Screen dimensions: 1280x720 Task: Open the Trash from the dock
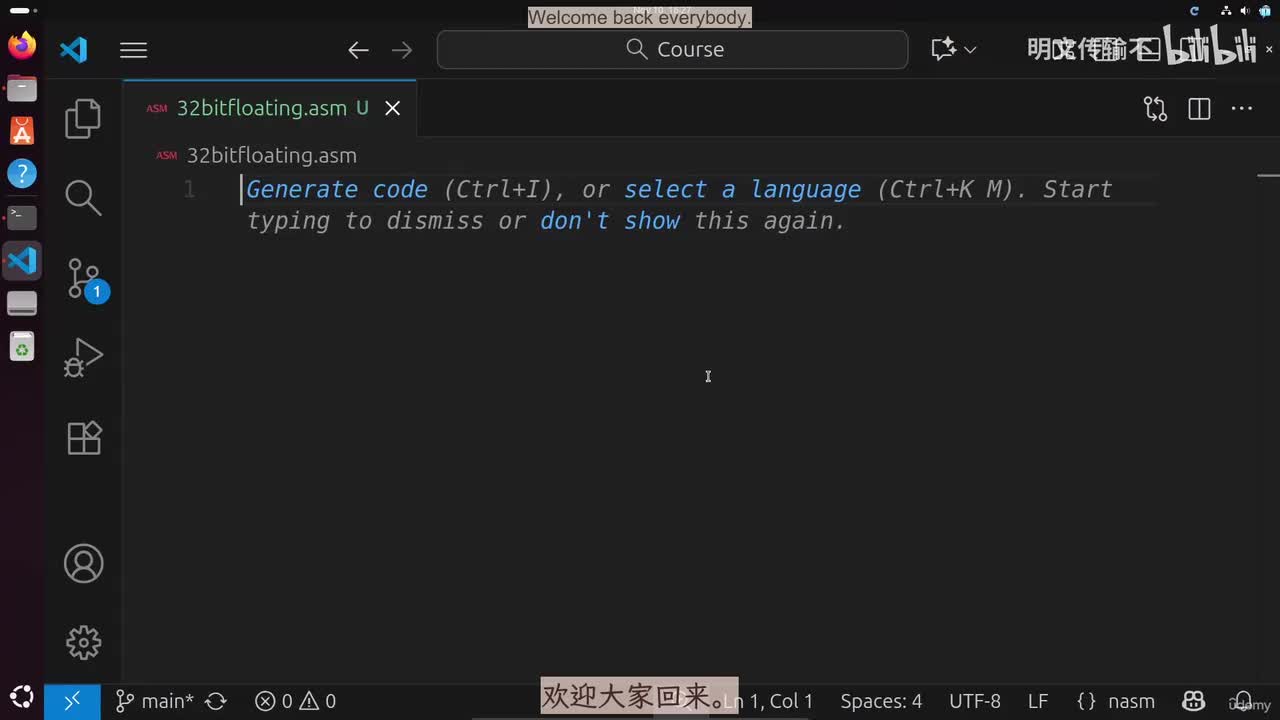(22, 347)
